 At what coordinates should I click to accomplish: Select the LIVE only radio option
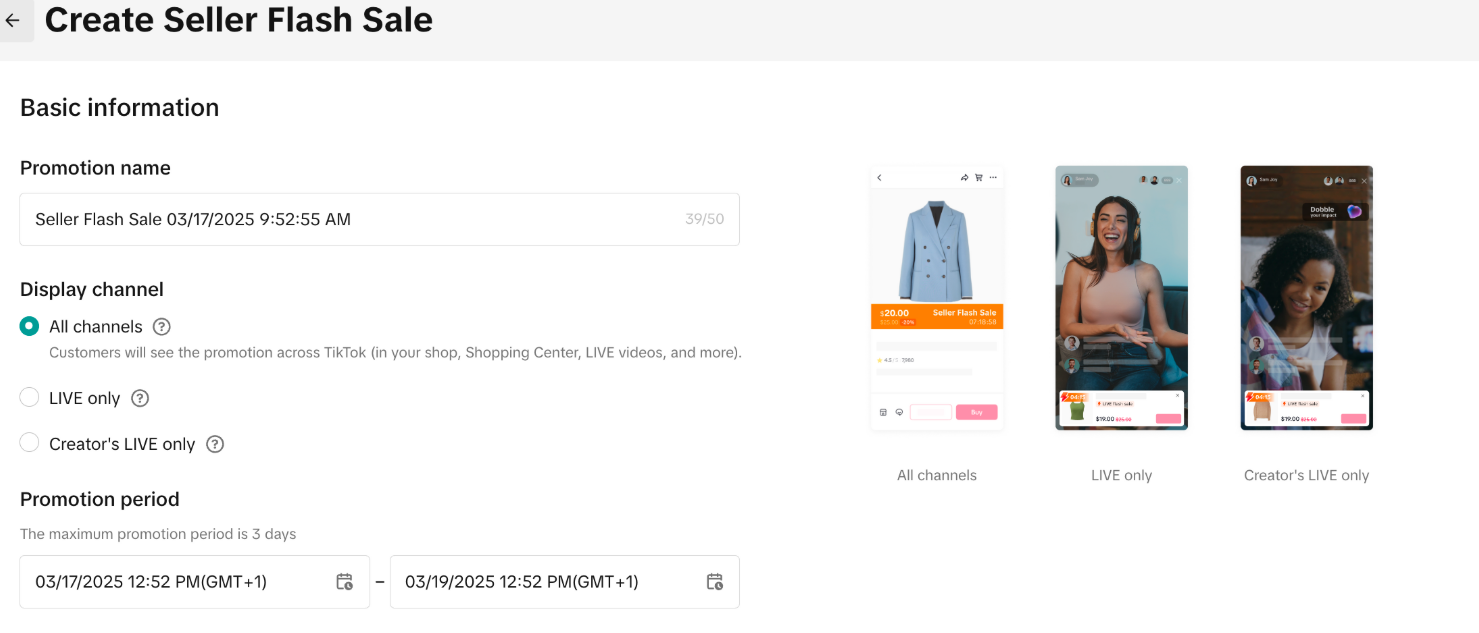pos(30,398)
